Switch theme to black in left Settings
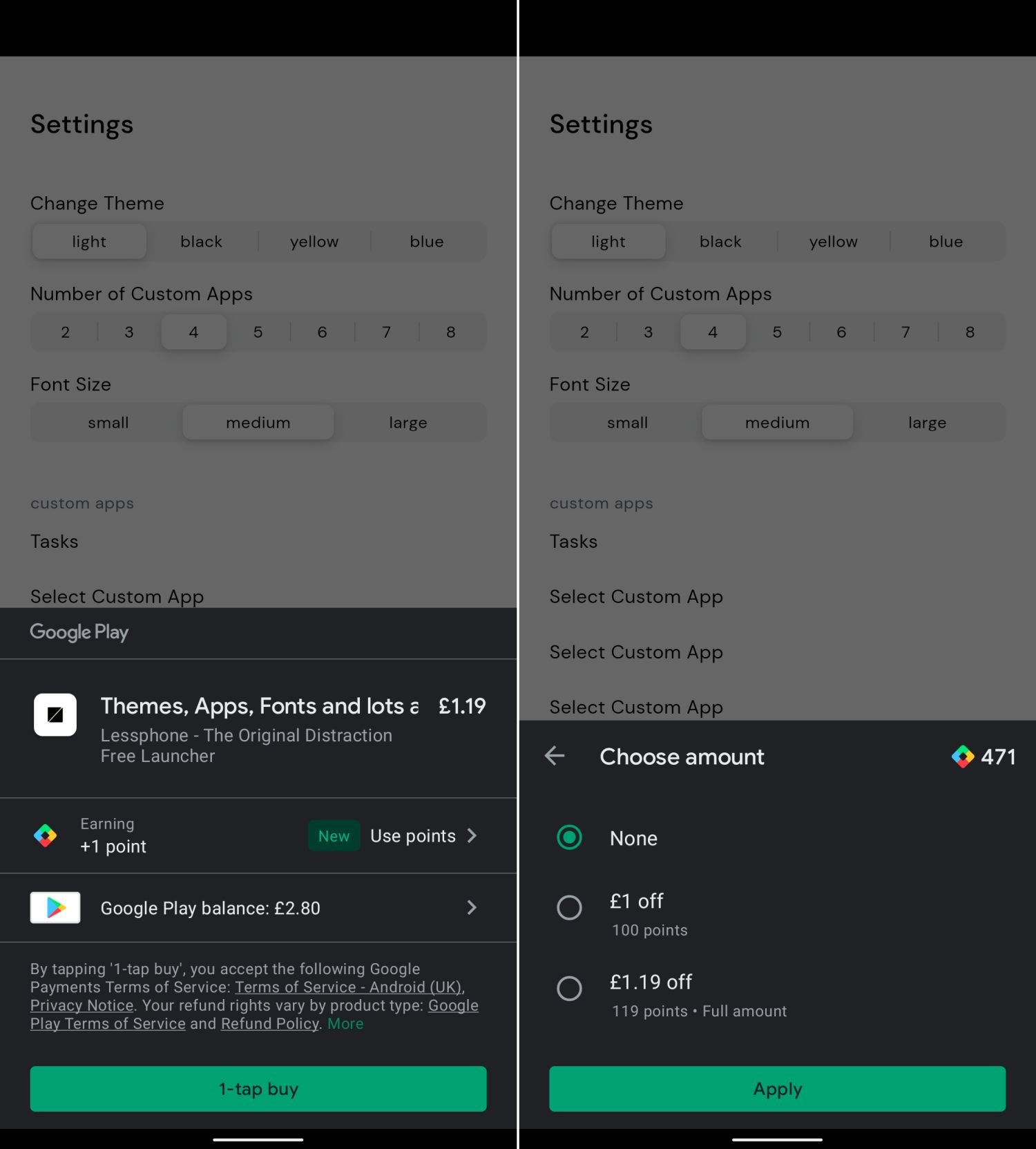 coord(201,242)
